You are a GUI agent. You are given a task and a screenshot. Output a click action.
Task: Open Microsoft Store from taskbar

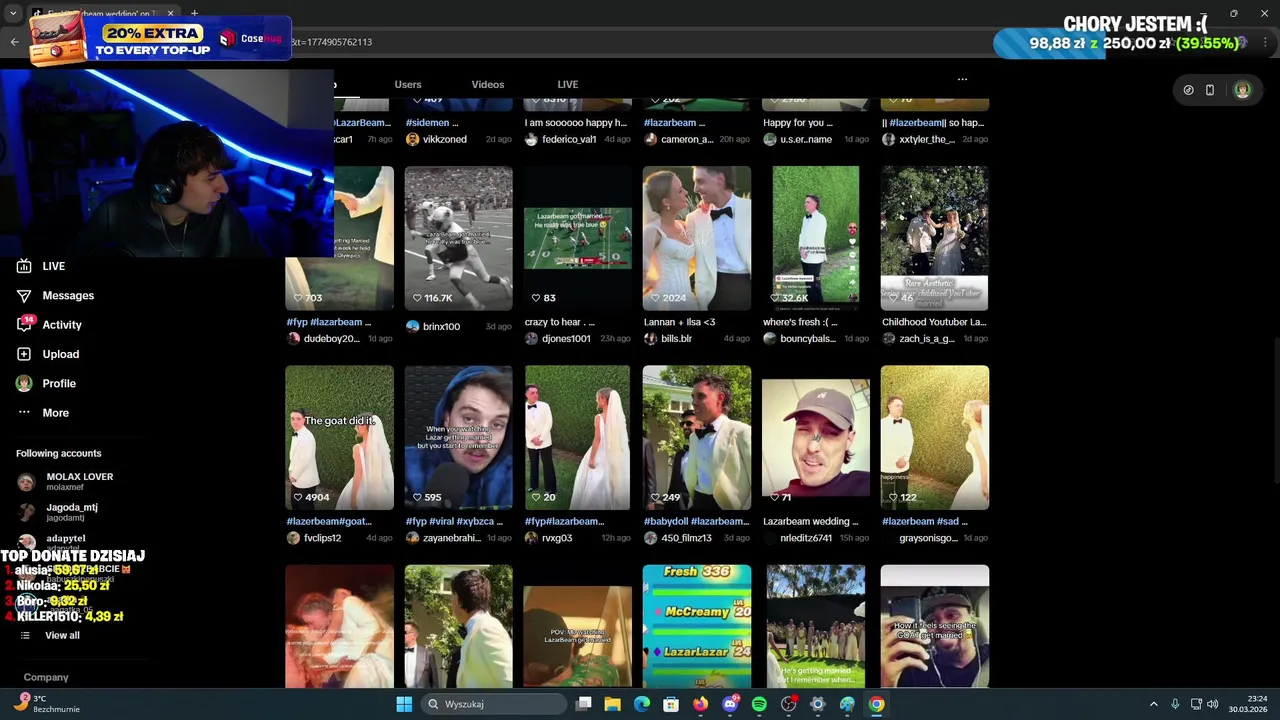(671, 704)
